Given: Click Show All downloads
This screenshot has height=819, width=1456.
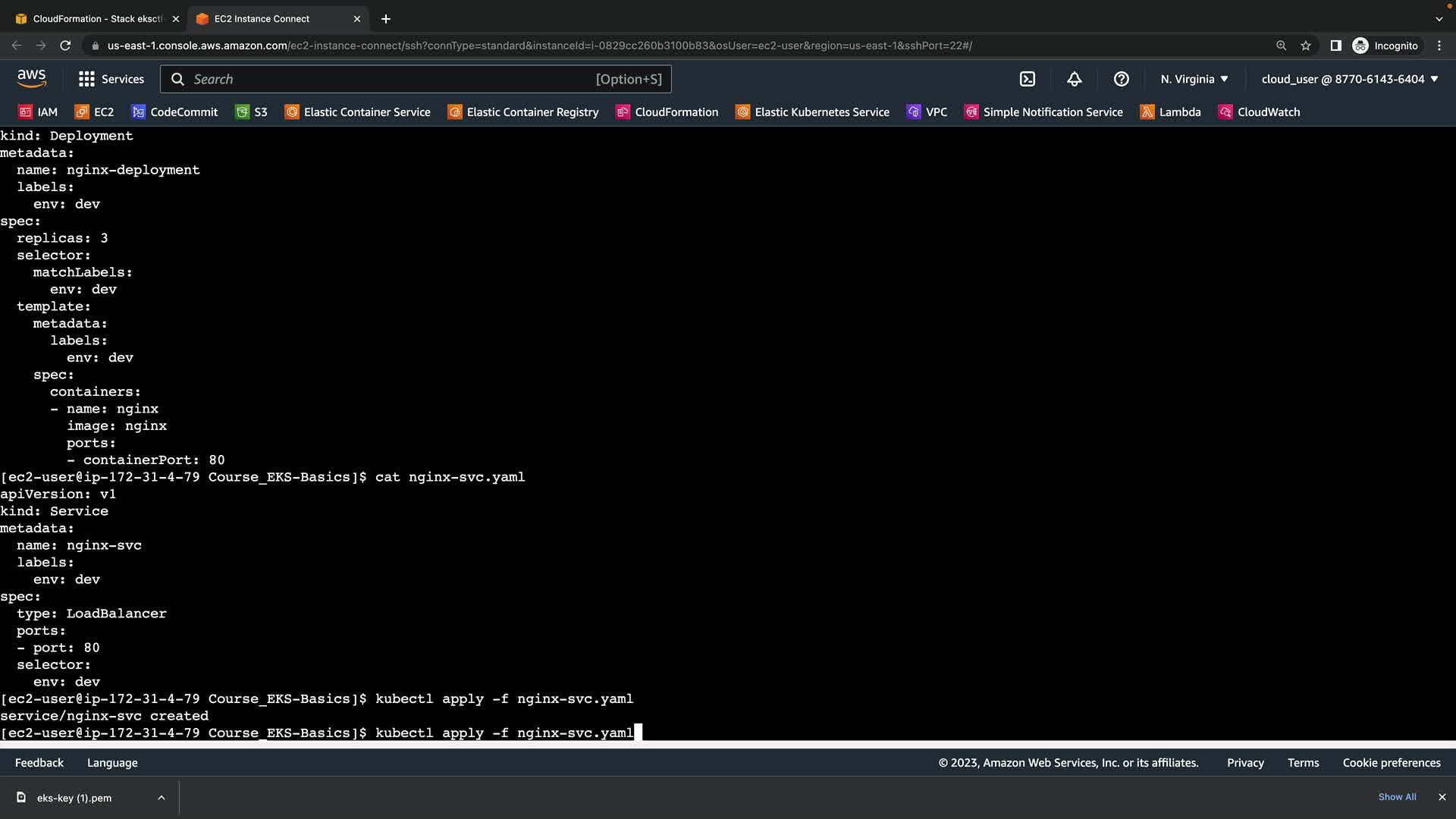Looking at the screenshot, I should click(1397, 797).
